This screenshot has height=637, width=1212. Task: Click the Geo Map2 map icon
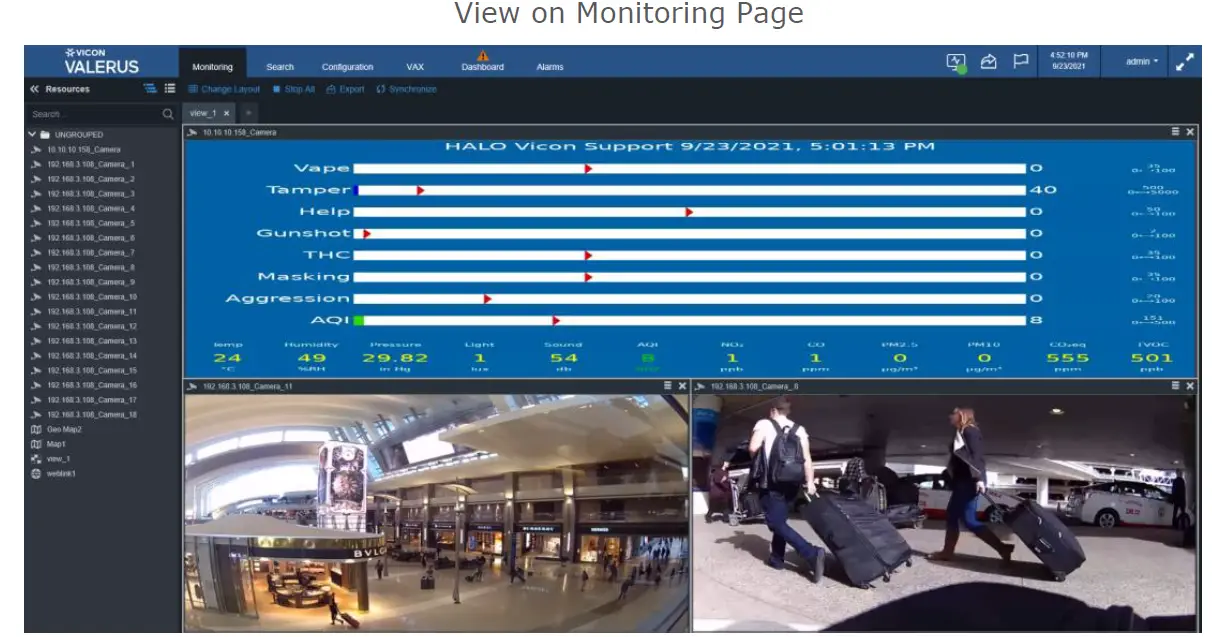coord(36,429)
